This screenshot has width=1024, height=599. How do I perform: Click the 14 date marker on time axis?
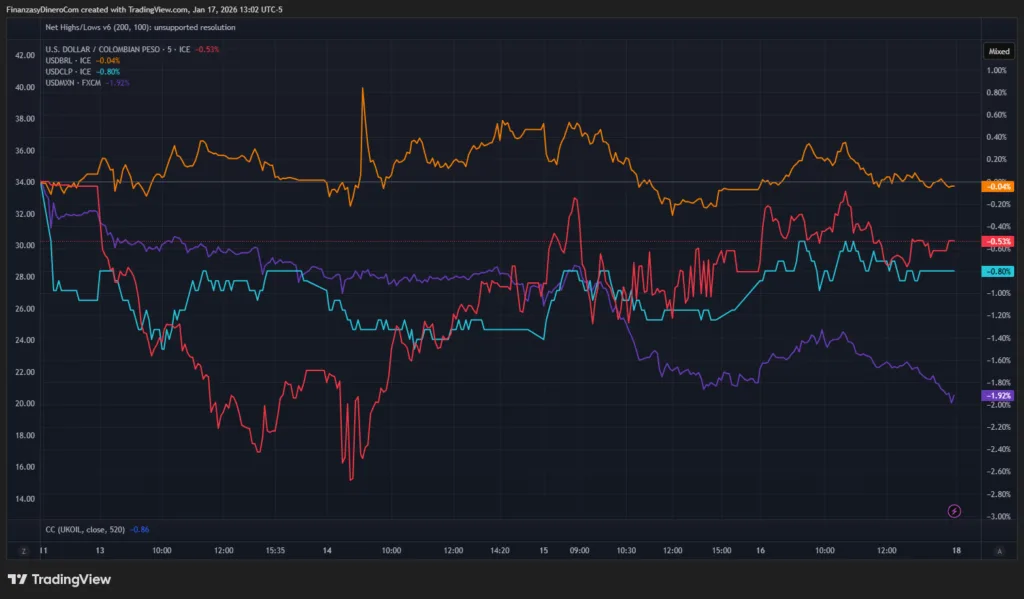(327, 550)
